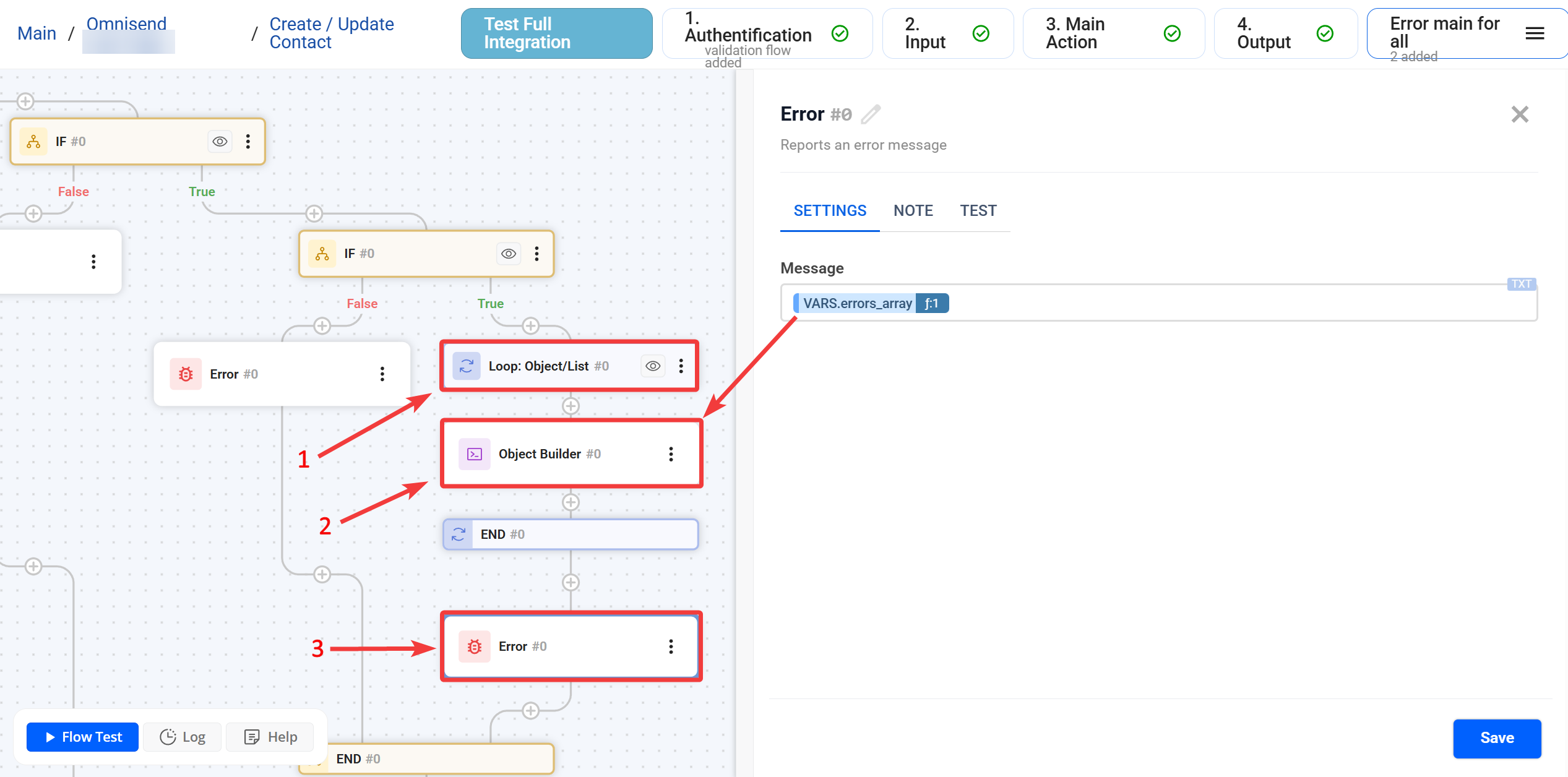This screenshot has width=1568, height=777.
Task: Switch to the NOTE tab
Action: tap(913, 211)
